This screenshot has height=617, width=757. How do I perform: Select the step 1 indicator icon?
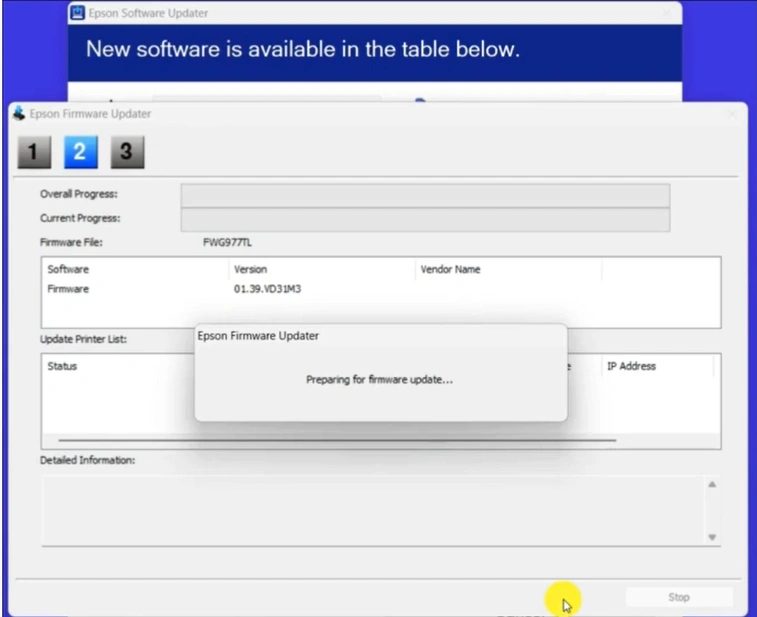click(x=36, y=151)
